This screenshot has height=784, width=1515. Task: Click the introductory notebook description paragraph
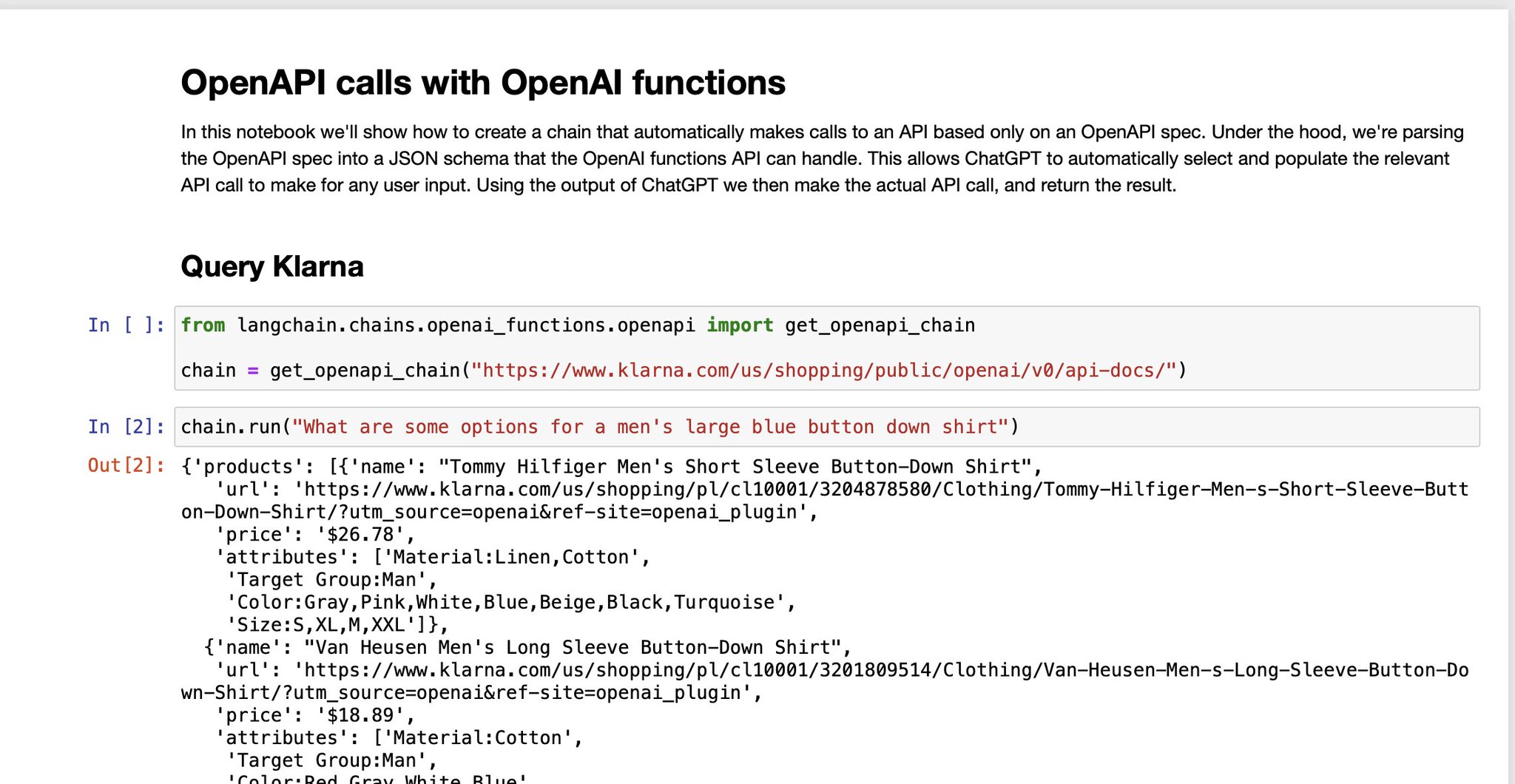click(823, 158)
